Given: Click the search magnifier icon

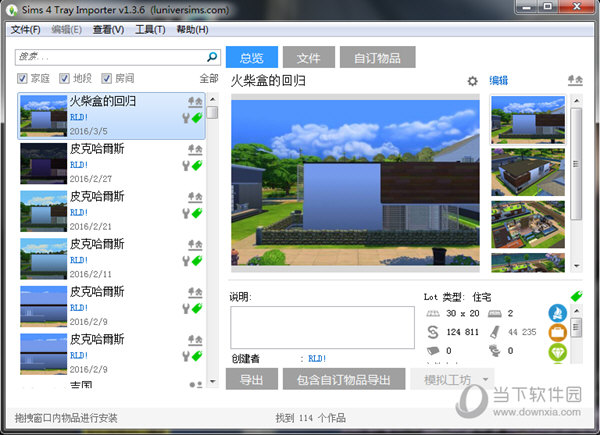Looking at the screenshot, I should [x=212, y=57].
